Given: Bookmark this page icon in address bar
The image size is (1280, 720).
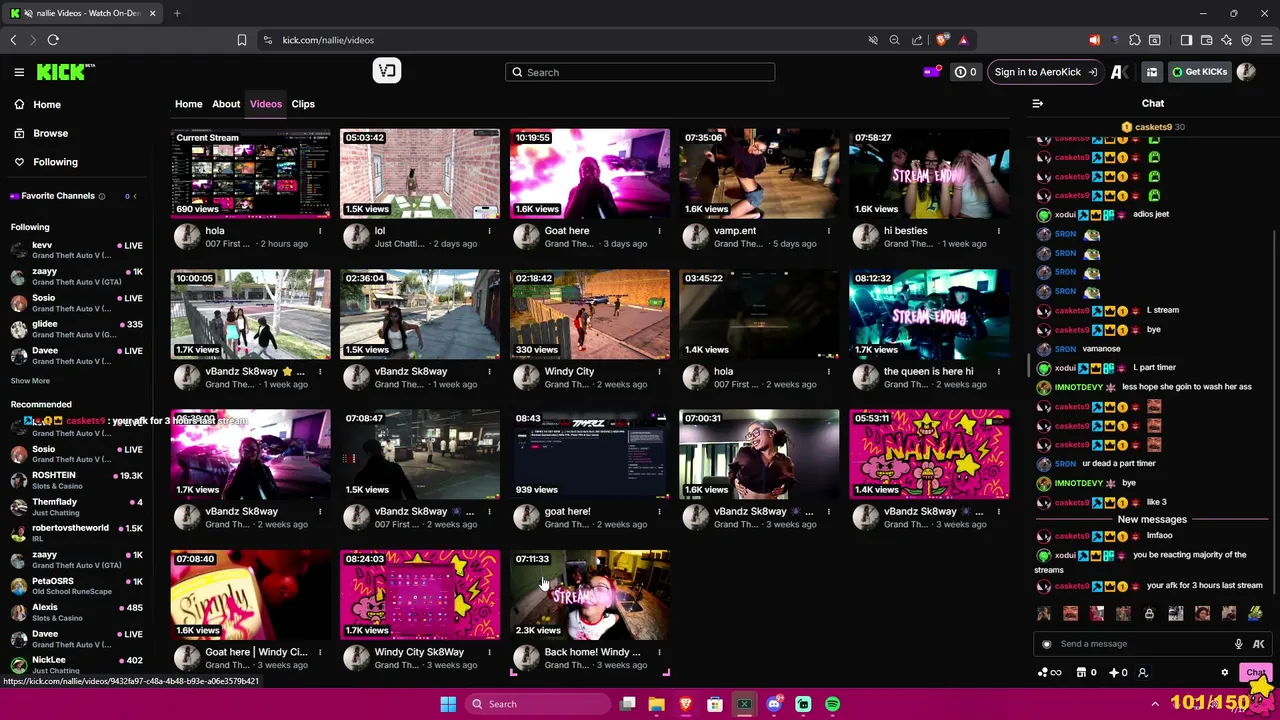Looking at the screenshot, I should 241,40.
